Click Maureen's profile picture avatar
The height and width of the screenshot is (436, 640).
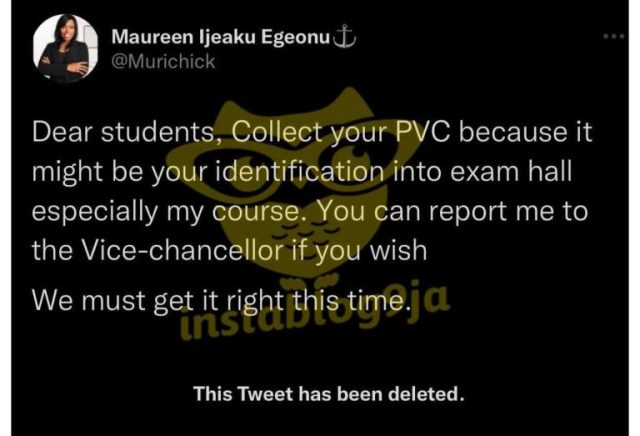pos(66,48)
